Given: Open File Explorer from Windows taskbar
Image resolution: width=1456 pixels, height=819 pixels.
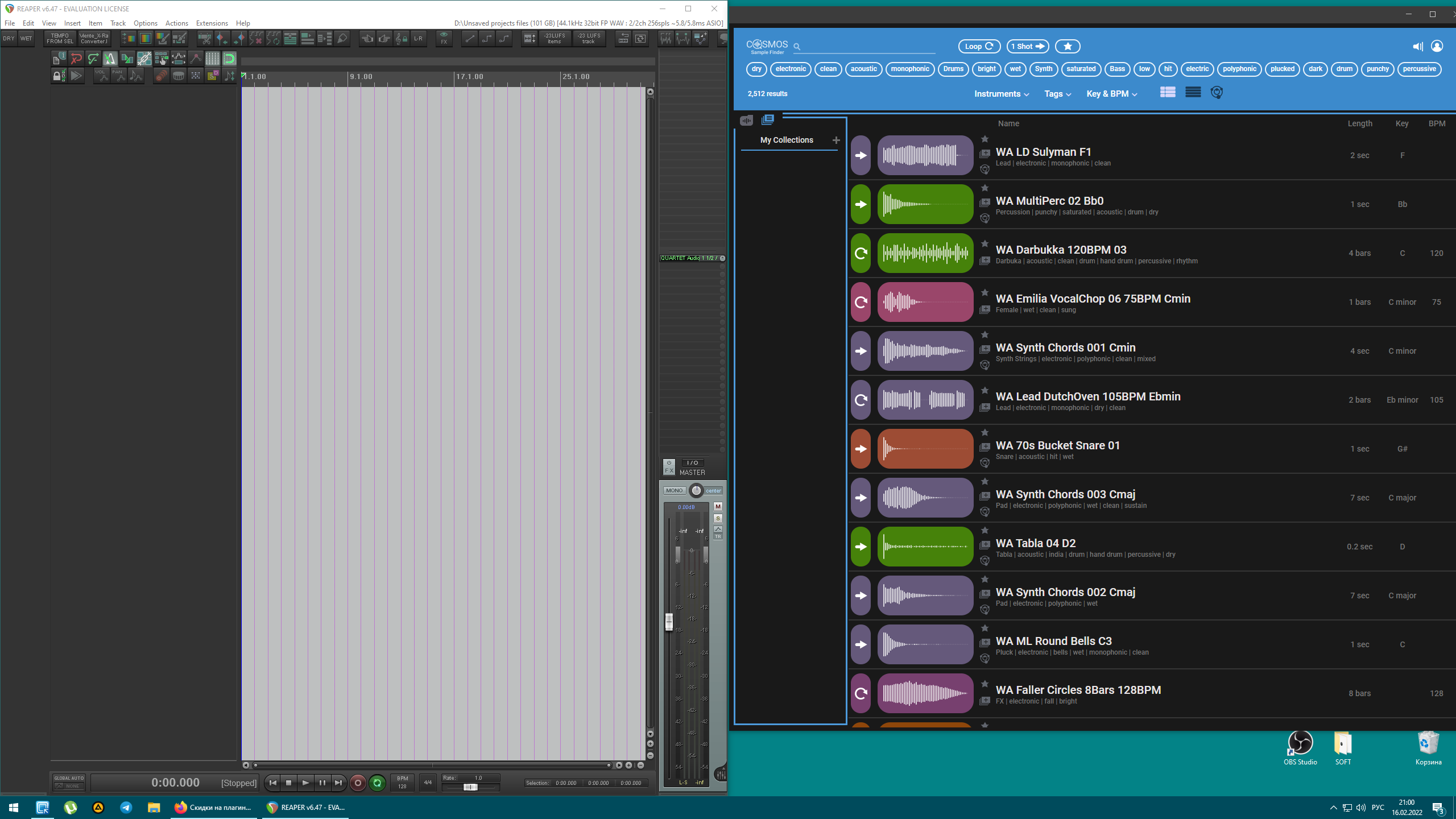Looking at the screenshot, I should tap(154, 808).
